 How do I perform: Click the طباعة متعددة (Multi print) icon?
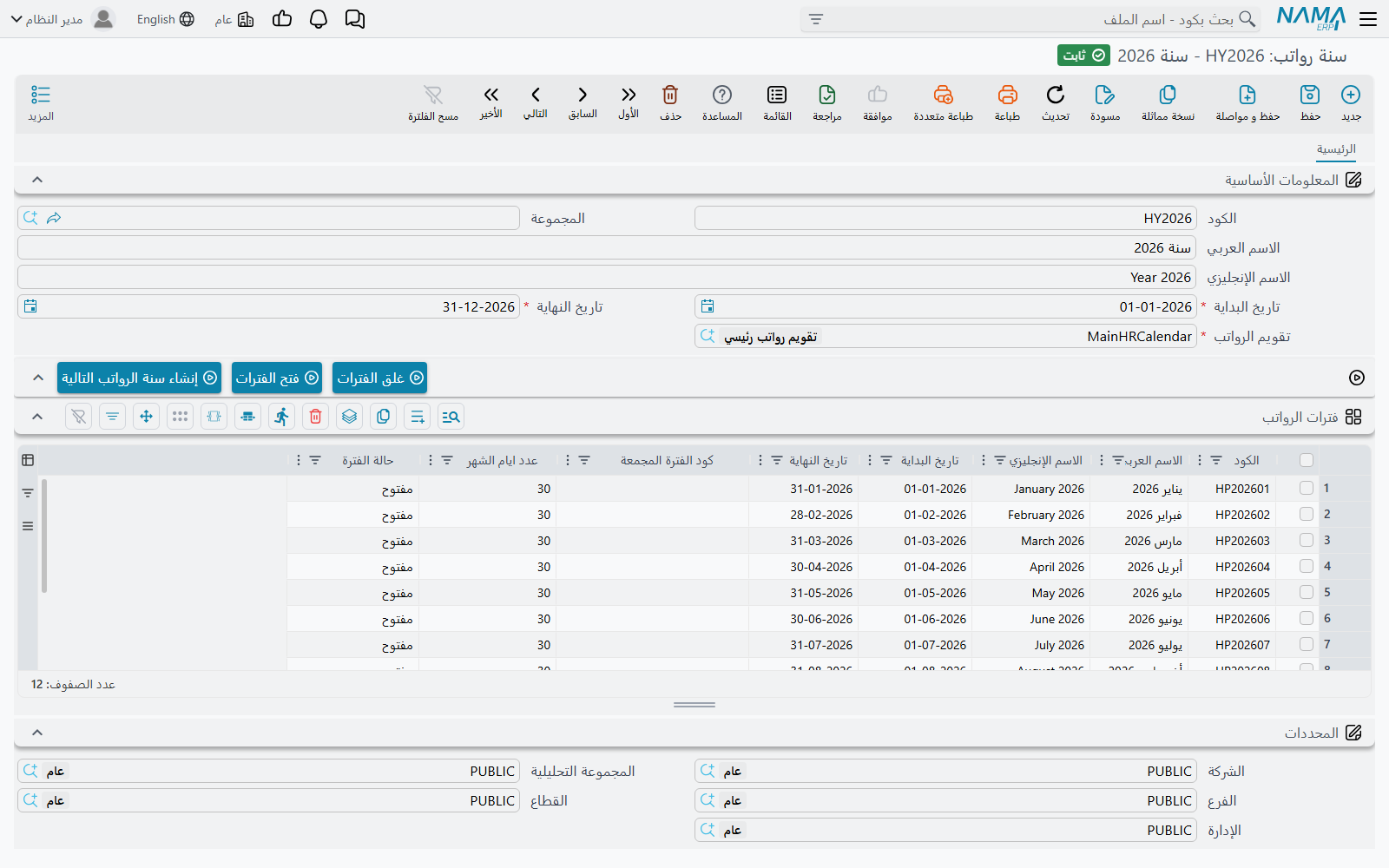click(x=944, y=95)
